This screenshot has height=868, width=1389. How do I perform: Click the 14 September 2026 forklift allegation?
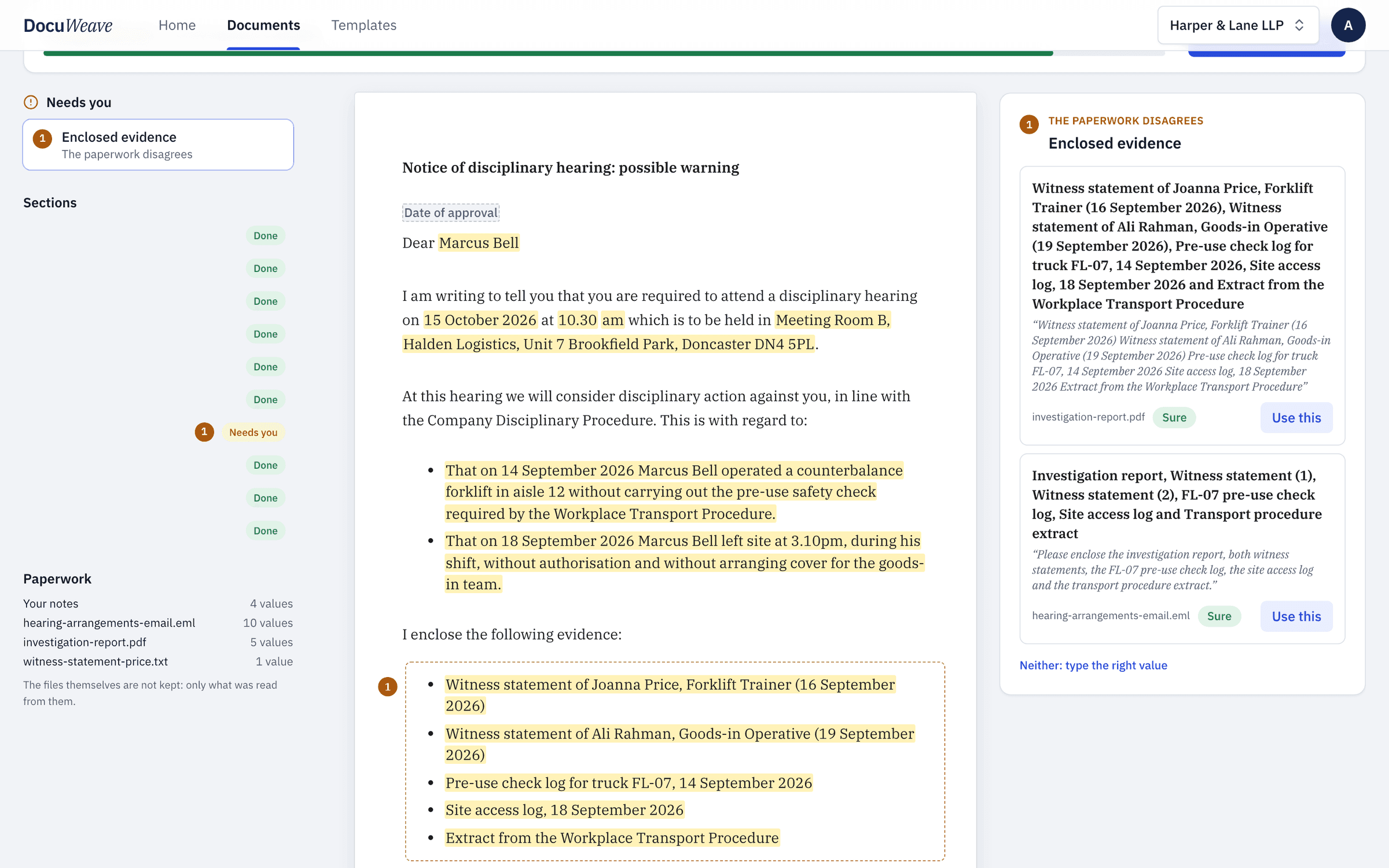click(x=674, y=492)
